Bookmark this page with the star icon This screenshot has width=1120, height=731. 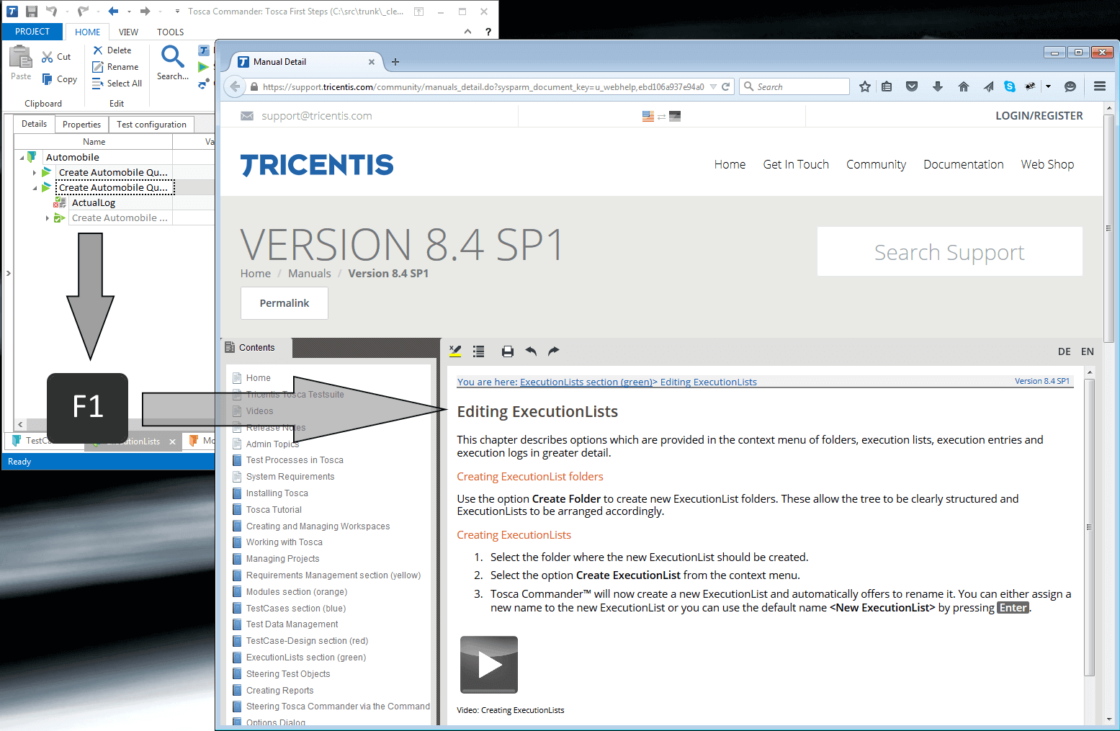pyautogui.click(x=865, y=87)
